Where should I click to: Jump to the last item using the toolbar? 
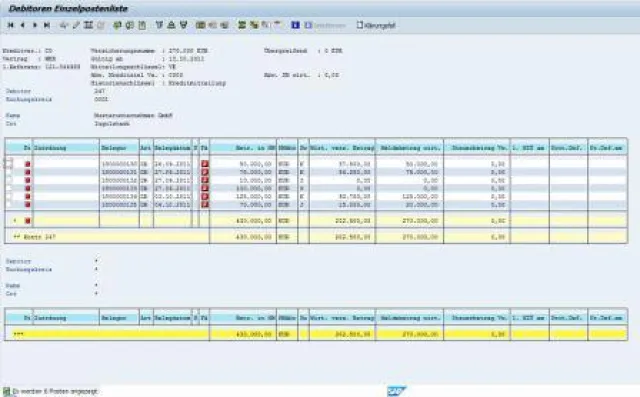tap(47, 25)
